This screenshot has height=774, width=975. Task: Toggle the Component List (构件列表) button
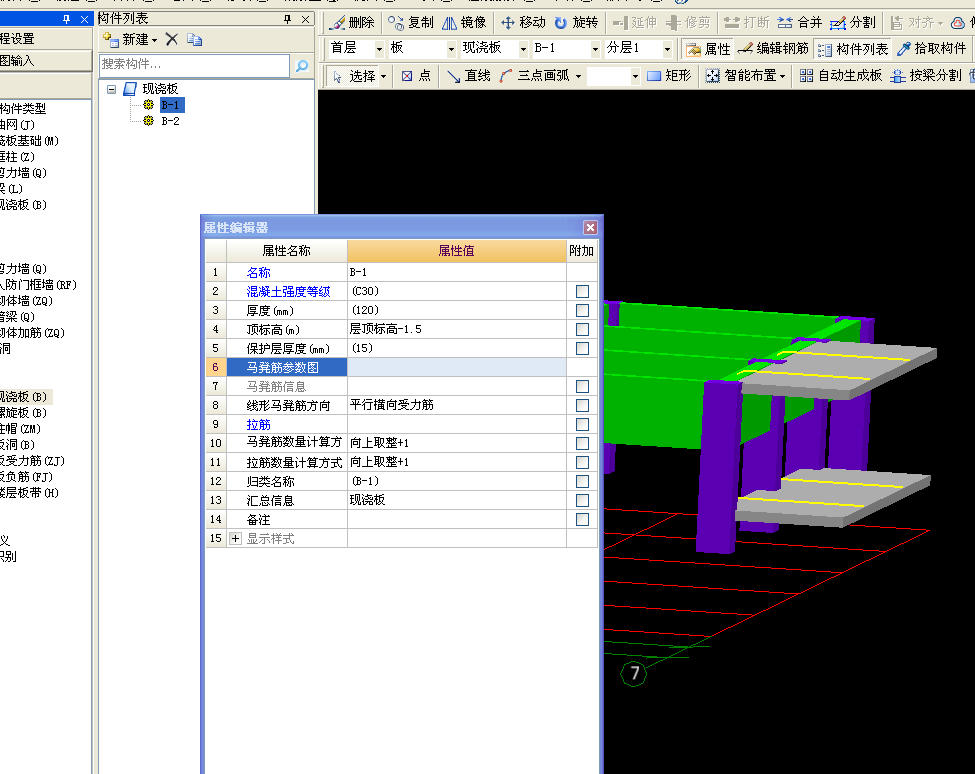tap(853, 49)
